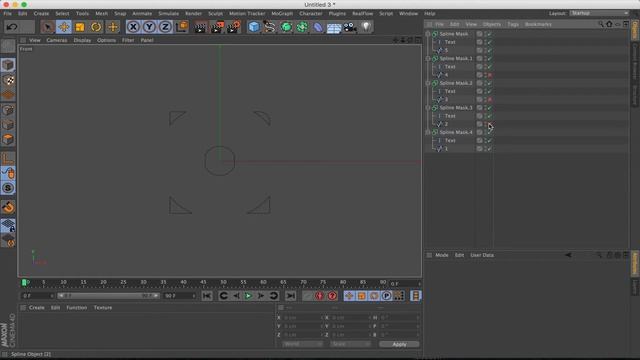The width and height of the screenshot is (640, 360).
Task: Activate the Rotate tool
Action: [96, 27]
